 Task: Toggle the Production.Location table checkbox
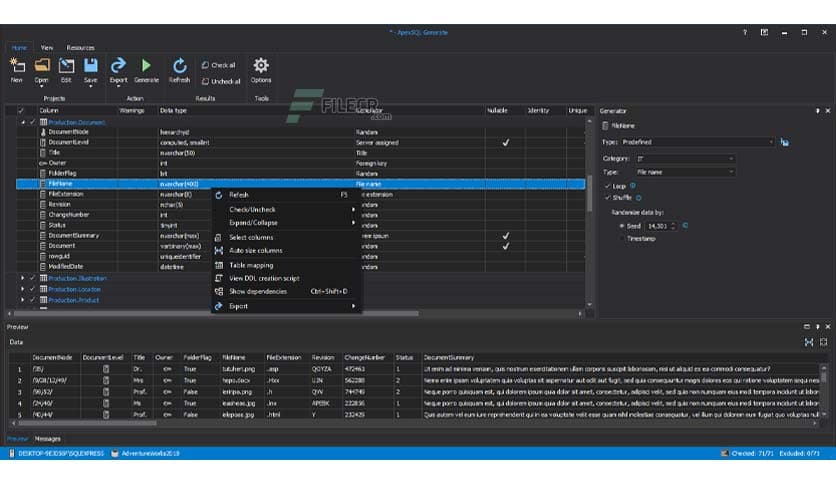pos(33,289)
